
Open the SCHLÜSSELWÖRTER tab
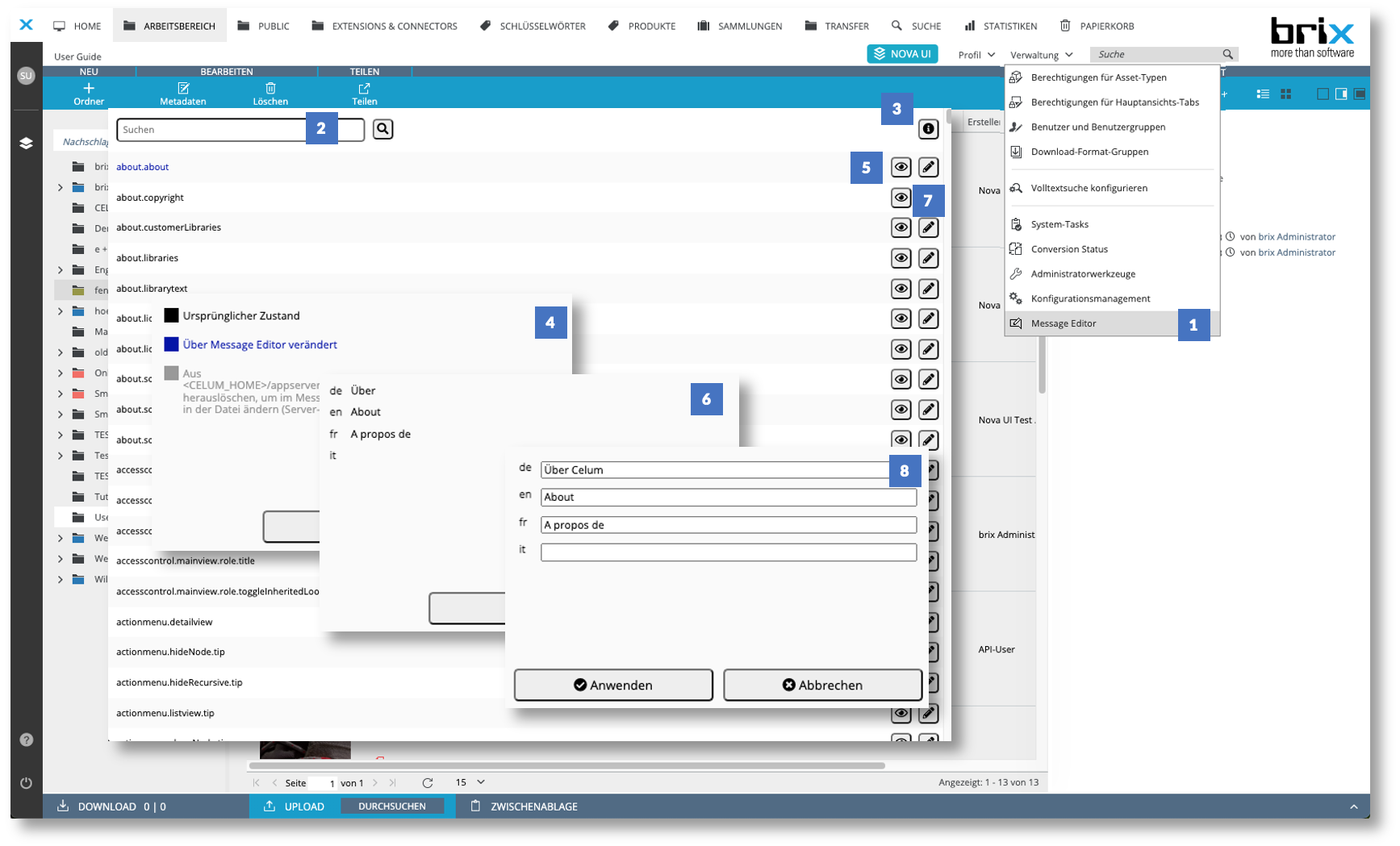pos(533,26)
